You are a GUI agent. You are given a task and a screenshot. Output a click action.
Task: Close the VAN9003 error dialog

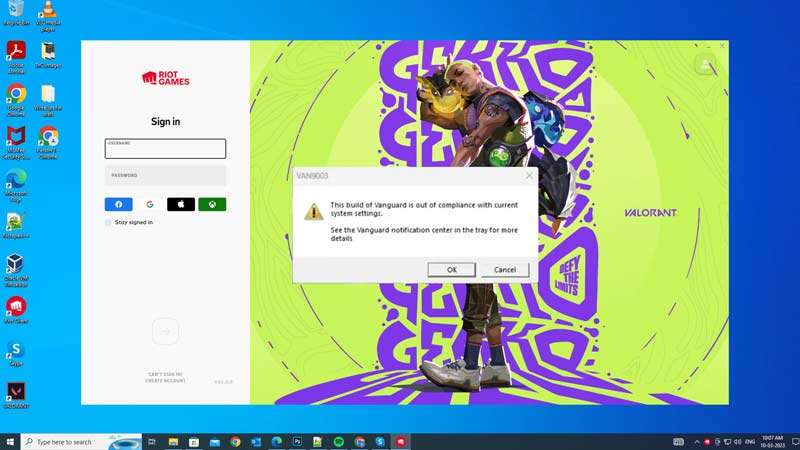click(x=529, y=176)
